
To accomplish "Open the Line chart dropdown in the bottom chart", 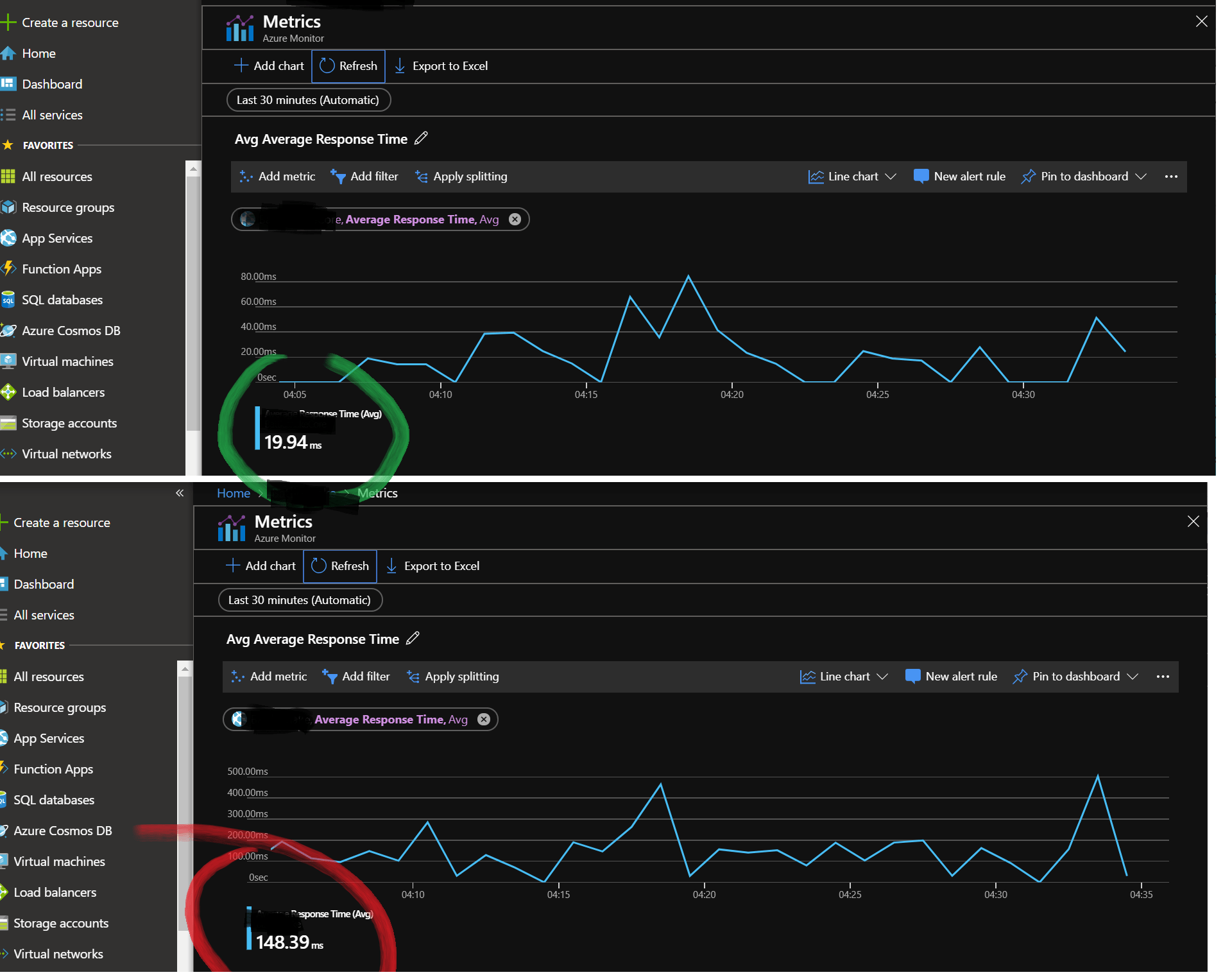I will point(844,677).
